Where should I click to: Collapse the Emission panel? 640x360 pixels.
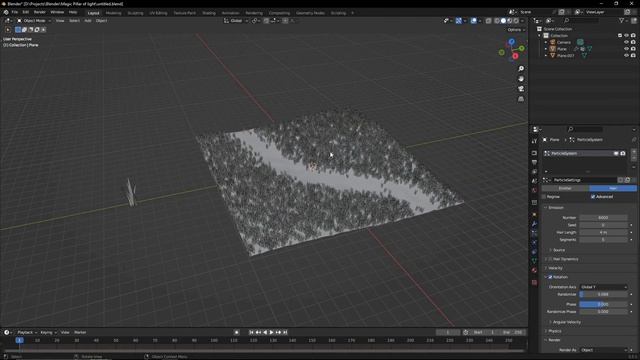555,208
